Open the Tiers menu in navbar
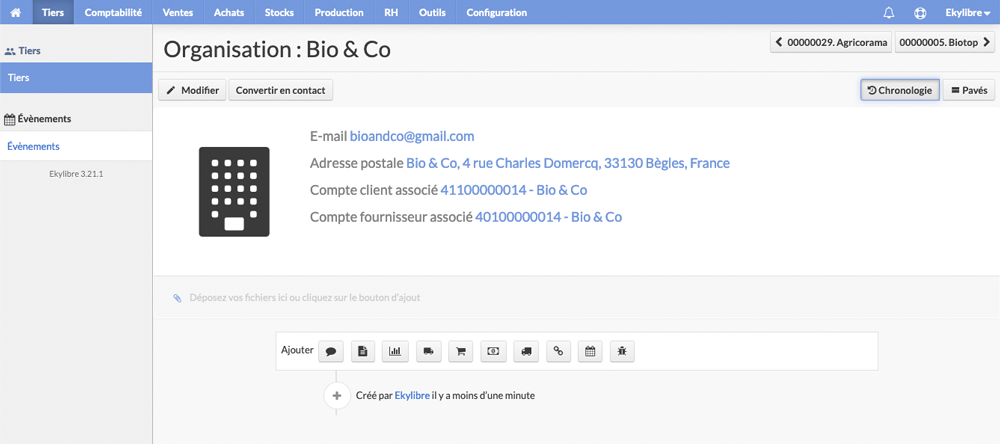Image resolution: width=1000 pixels, height=444 pixels. (x=53, y=12)
